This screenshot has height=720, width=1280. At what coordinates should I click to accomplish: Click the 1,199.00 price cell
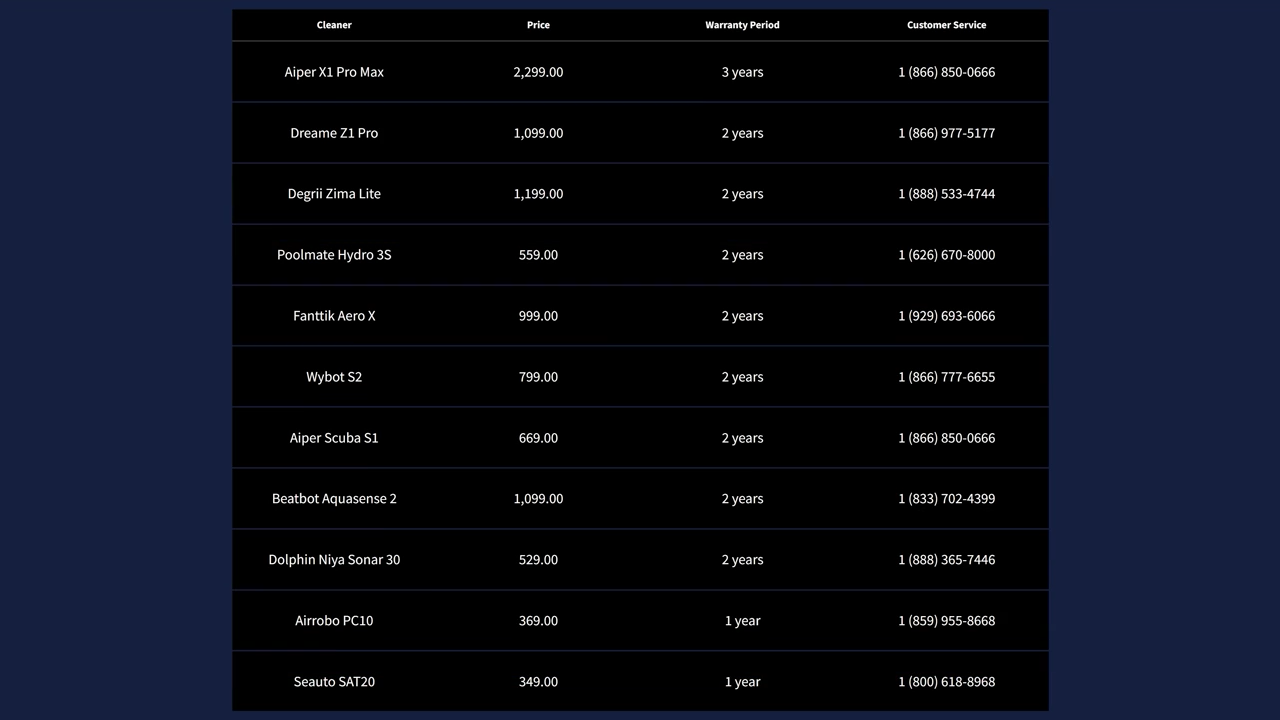(538, 194)
